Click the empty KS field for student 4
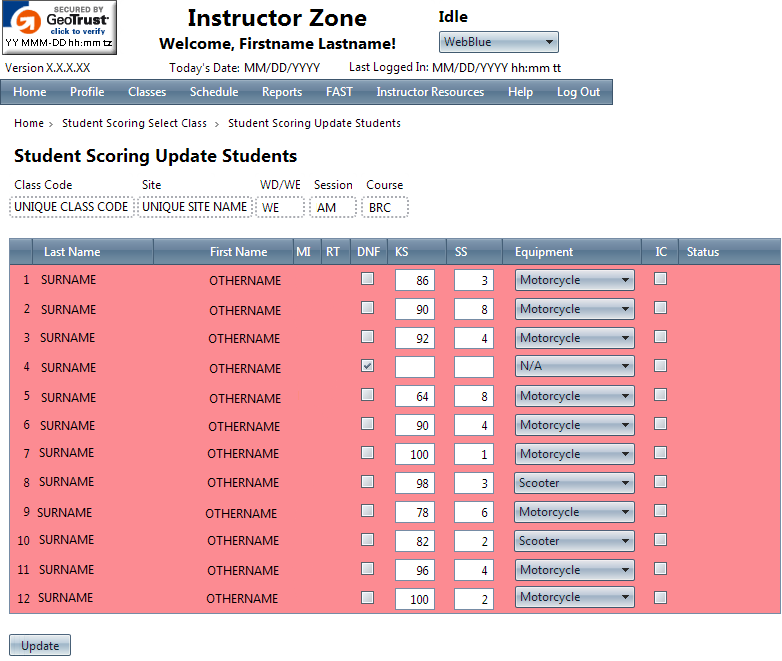The height and width of the screenshot is (661, 782). (x=415, y=367)
